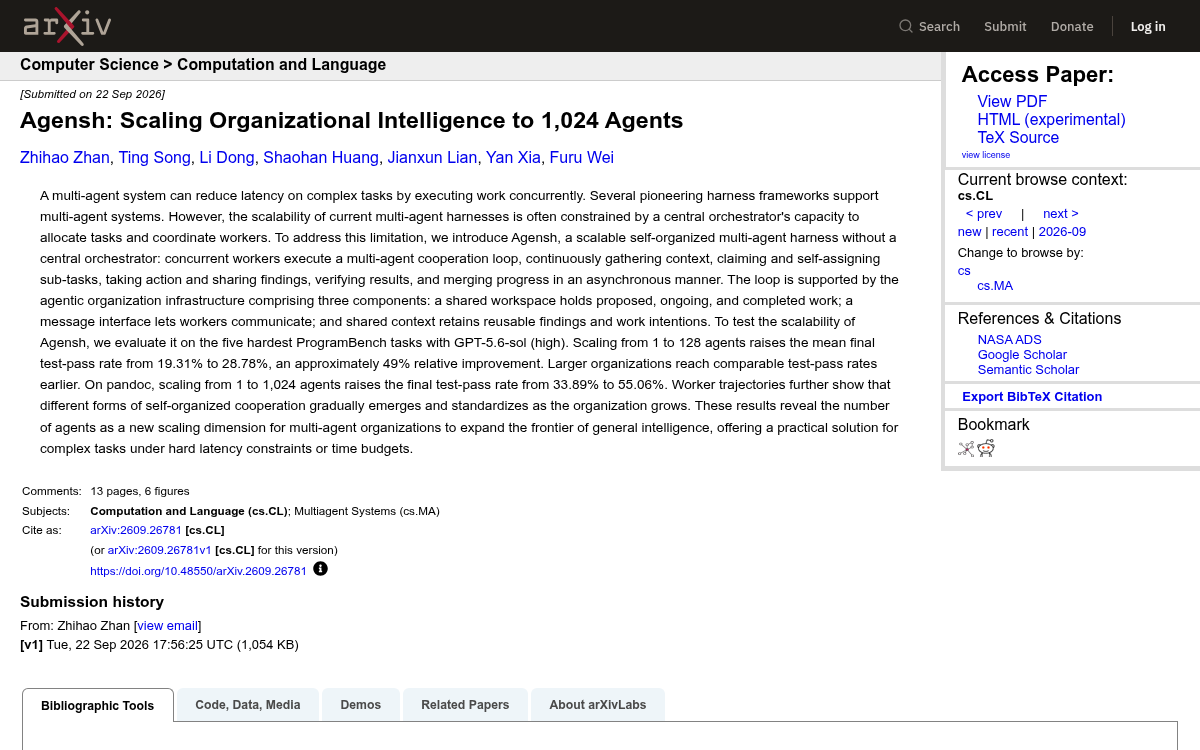Click Export BibTeX Citation
1200x750 pixels.
1032,396
